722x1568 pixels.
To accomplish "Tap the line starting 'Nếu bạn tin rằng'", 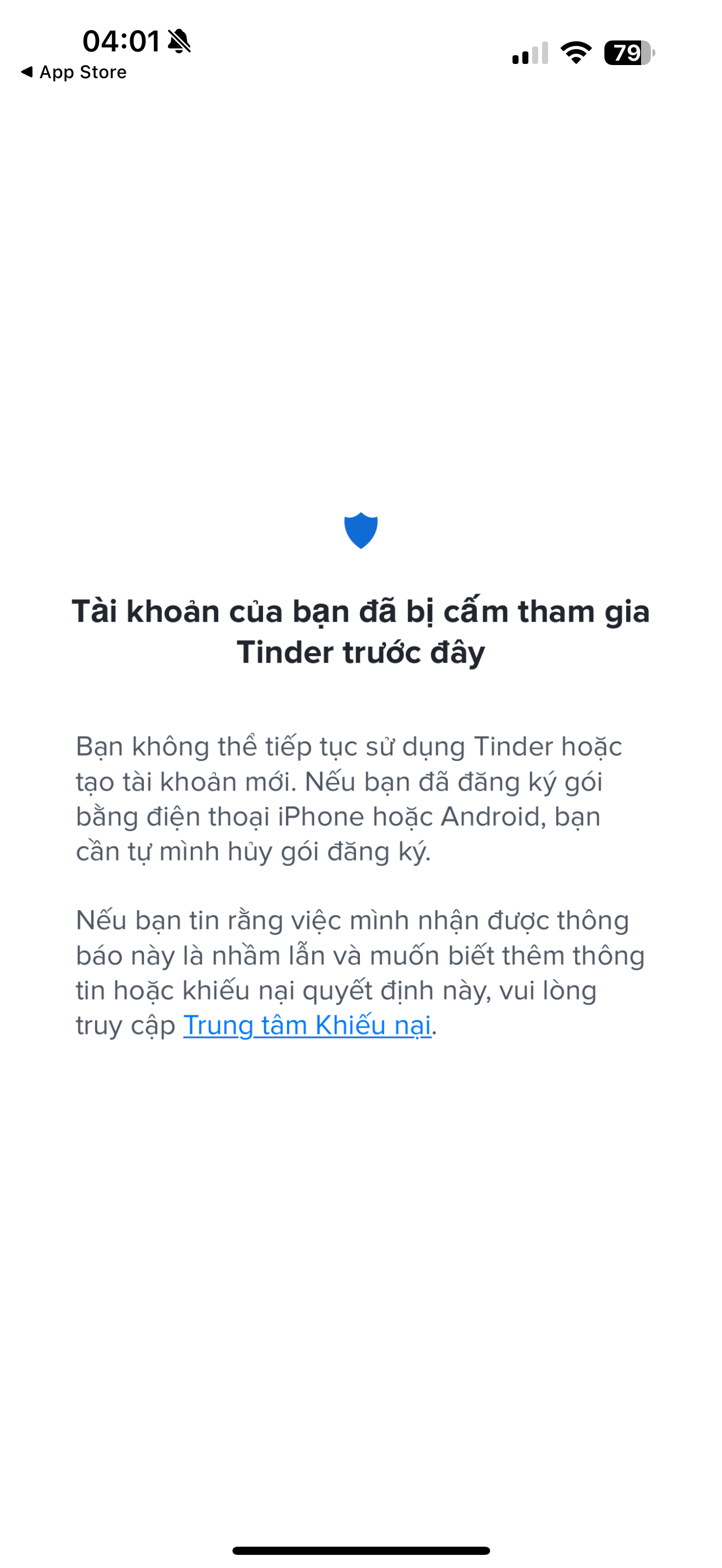I will click(x=352, y=920).
